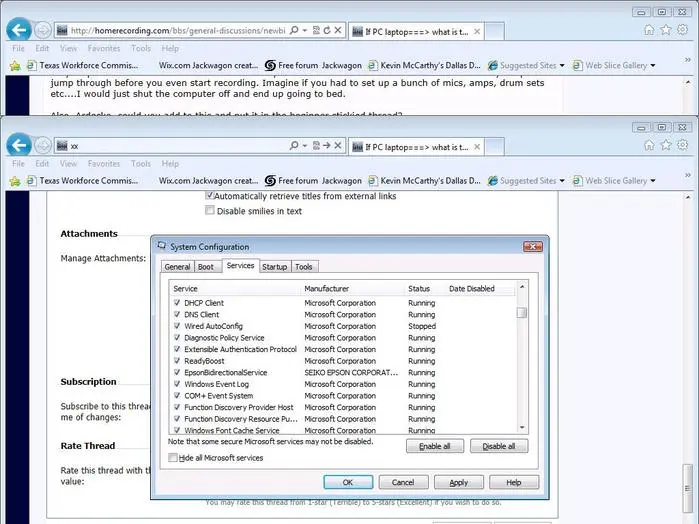
Task: Uncheck the DNS Client service checkbox
Action: coord(177,314)
